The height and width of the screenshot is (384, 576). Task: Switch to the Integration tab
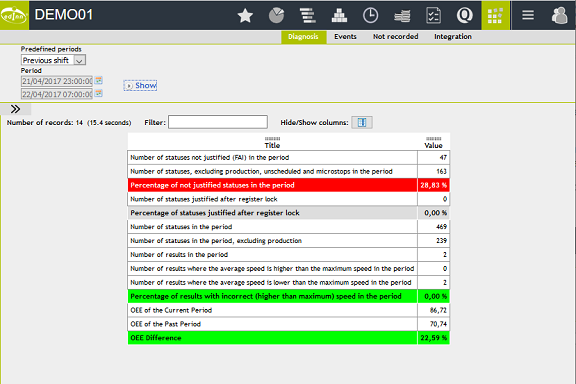(453, 37)
